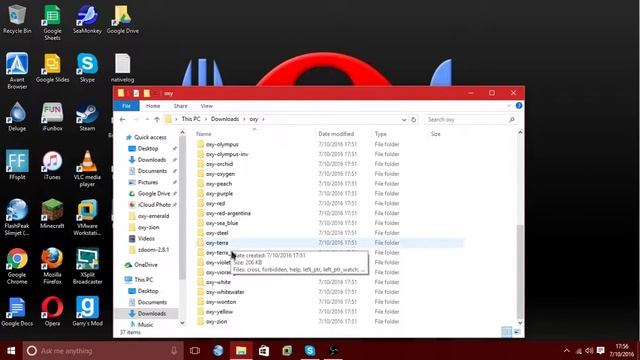This screenshot has width=640, height=360.
Task: Sort by the Size column header
Action: (x=436, y=134)
